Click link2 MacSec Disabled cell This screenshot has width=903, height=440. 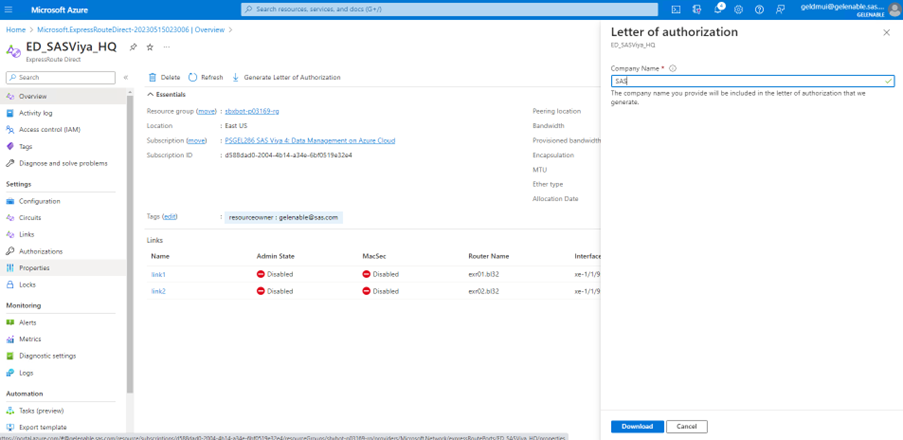[x=381, y=291]
